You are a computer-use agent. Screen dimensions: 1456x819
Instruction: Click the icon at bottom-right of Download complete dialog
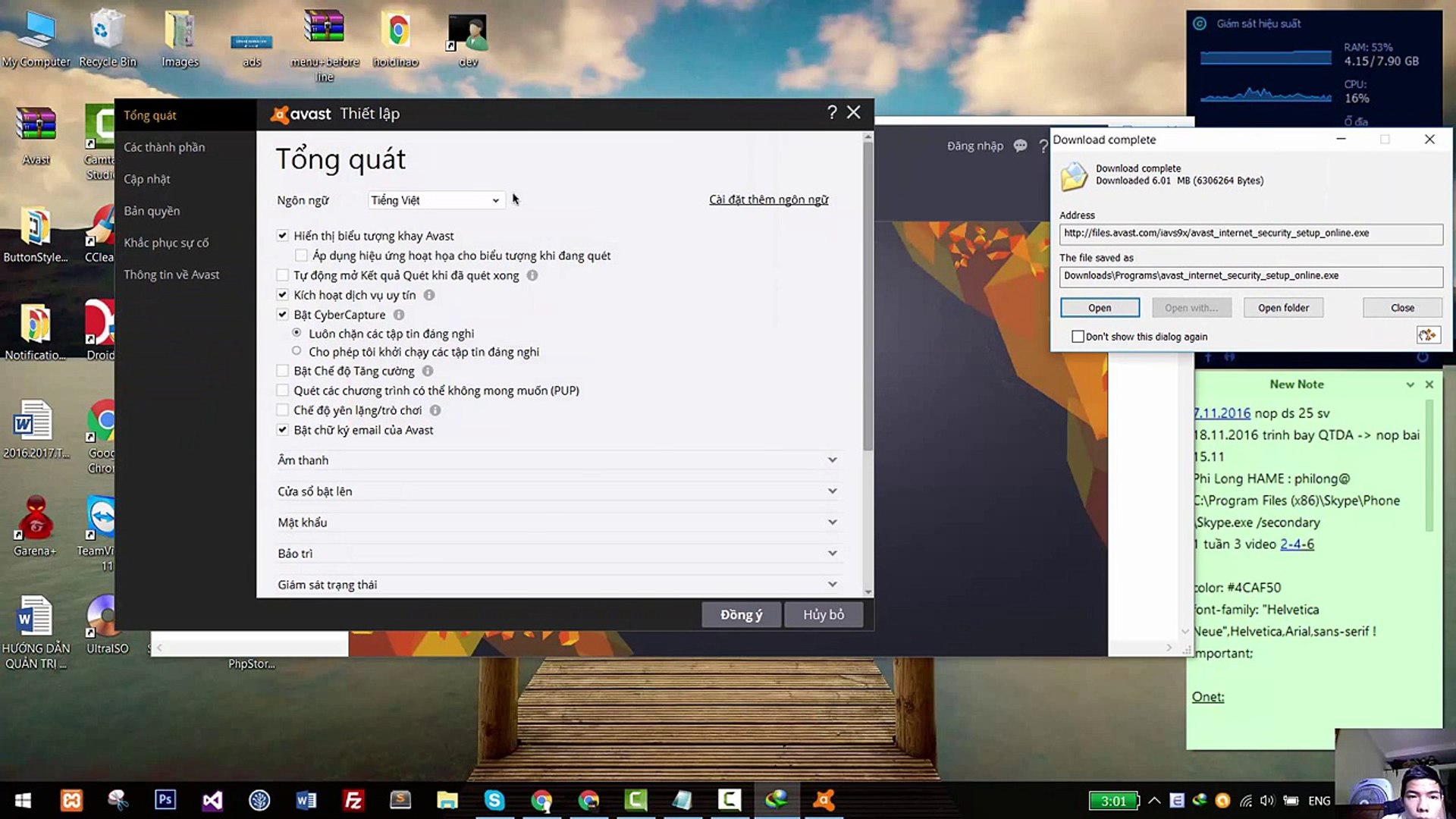point(1428,335)
